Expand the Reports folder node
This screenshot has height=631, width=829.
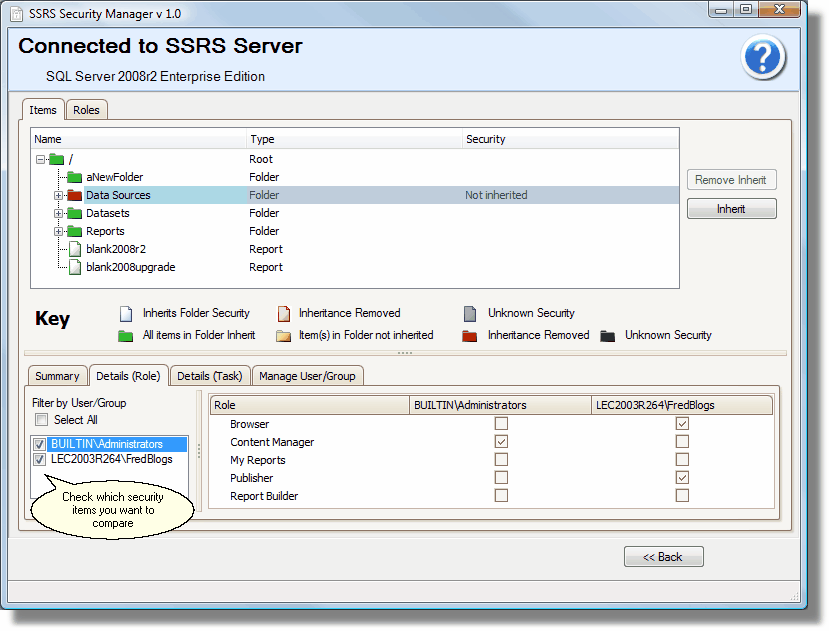(58, 231)
